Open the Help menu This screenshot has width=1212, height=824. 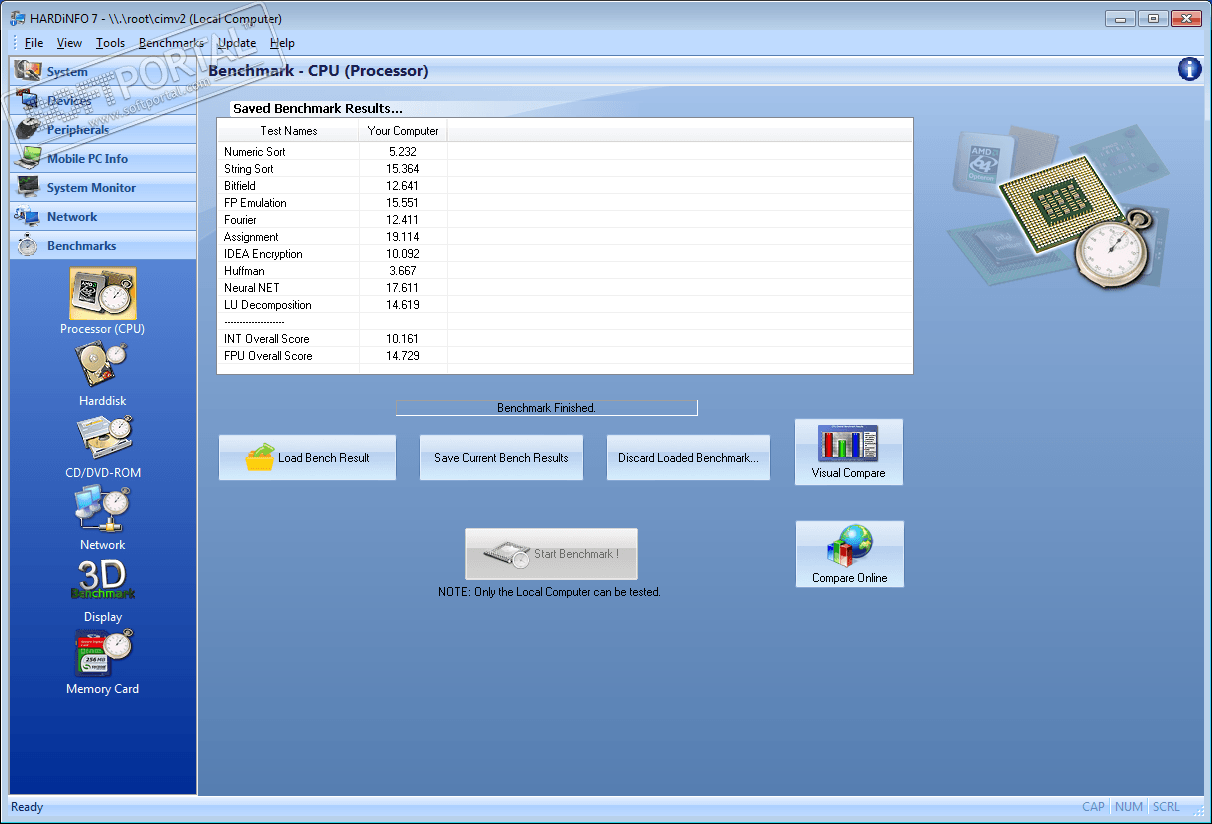pyautogui.click(x=283, y=43)
